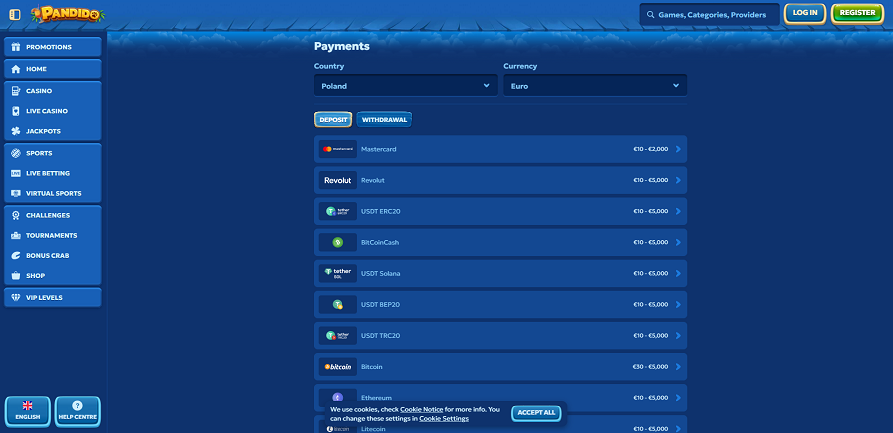Click the search magnifier icon
This screenshot has height=433, width=893.
(650, 15)
